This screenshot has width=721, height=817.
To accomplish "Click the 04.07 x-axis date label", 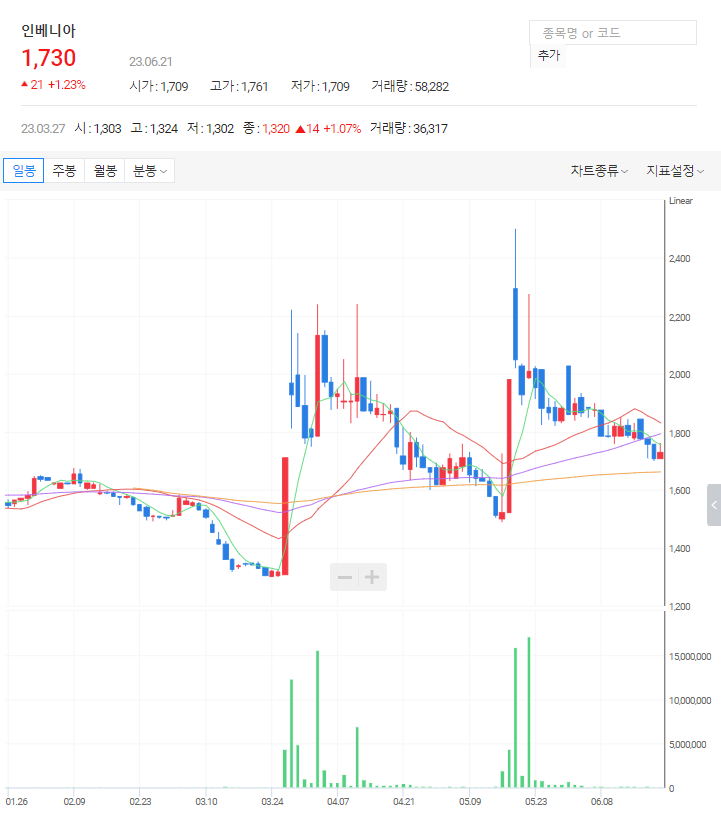I will [338, 801].
